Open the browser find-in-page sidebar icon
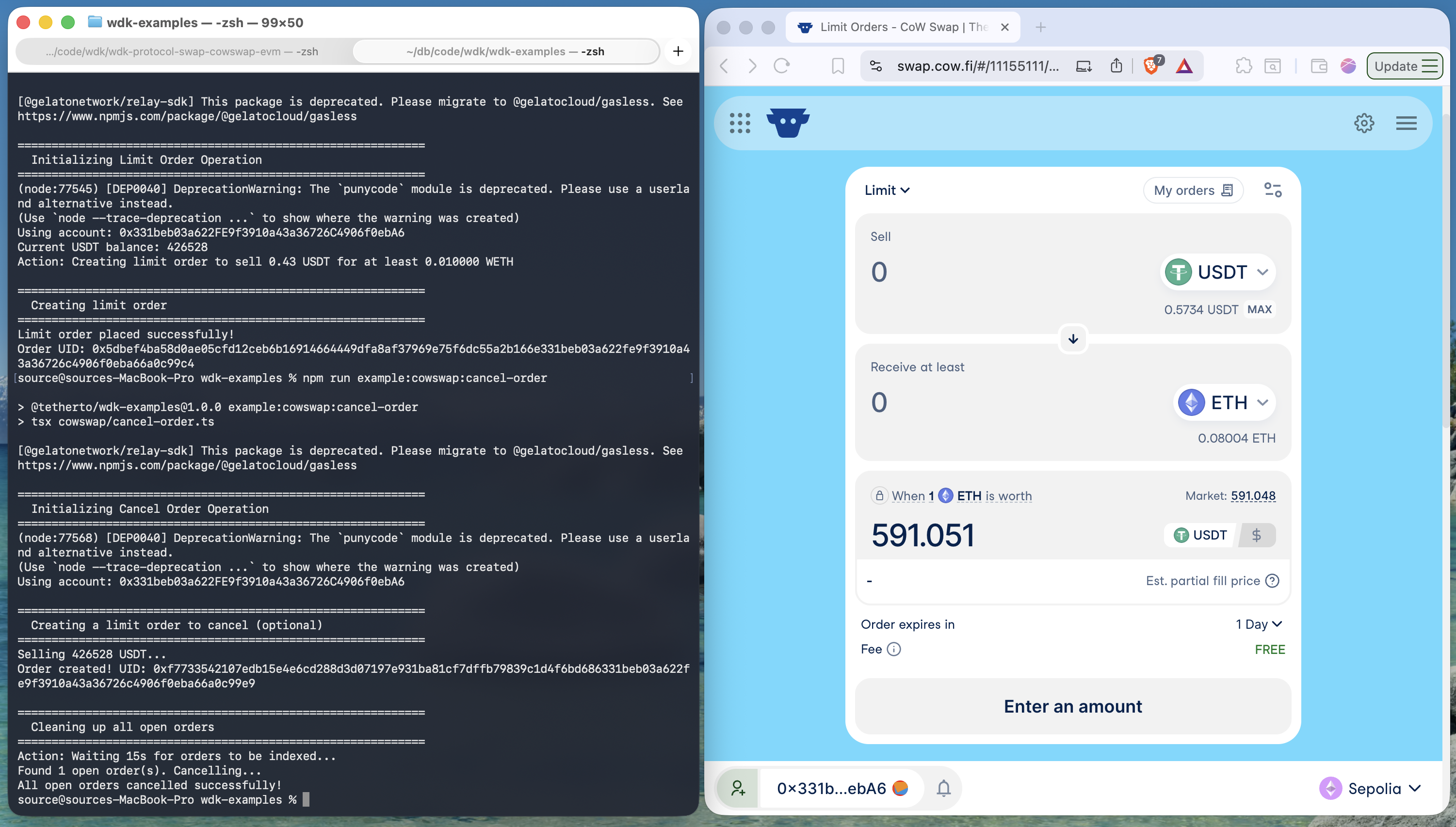The width and height of the screenshot is (1456, 827). 1273,66
